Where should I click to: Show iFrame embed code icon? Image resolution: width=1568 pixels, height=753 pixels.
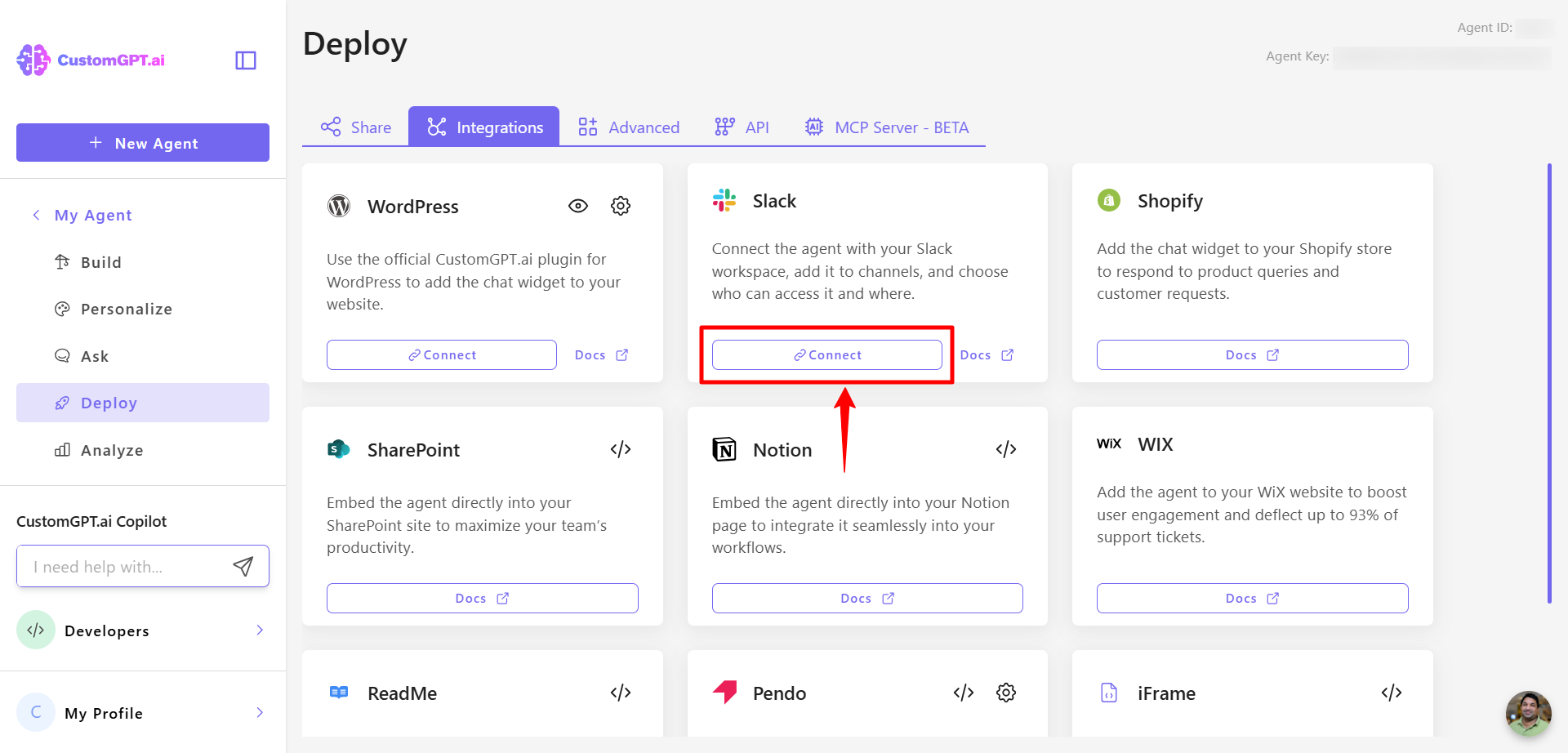tap(1392, 693)
